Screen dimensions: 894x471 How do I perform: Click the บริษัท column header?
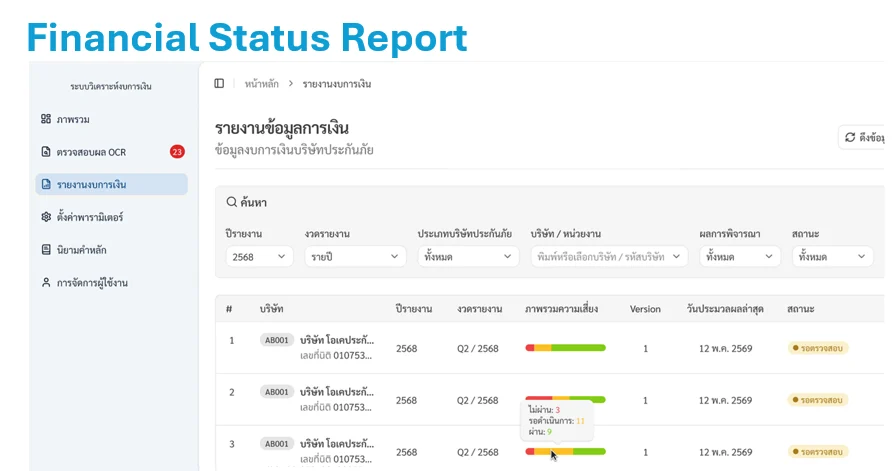coord(271,309)
